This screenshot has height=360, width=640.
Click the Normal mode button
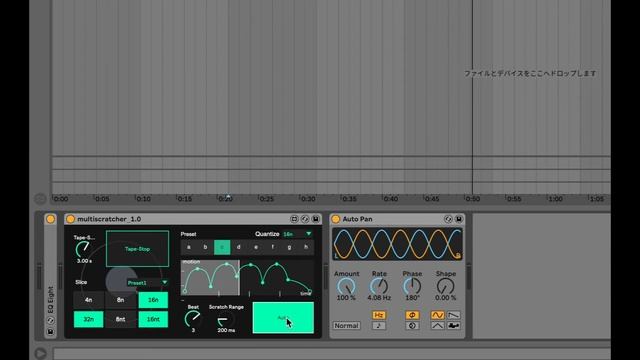pyautogui.click(x=347, y=326)
